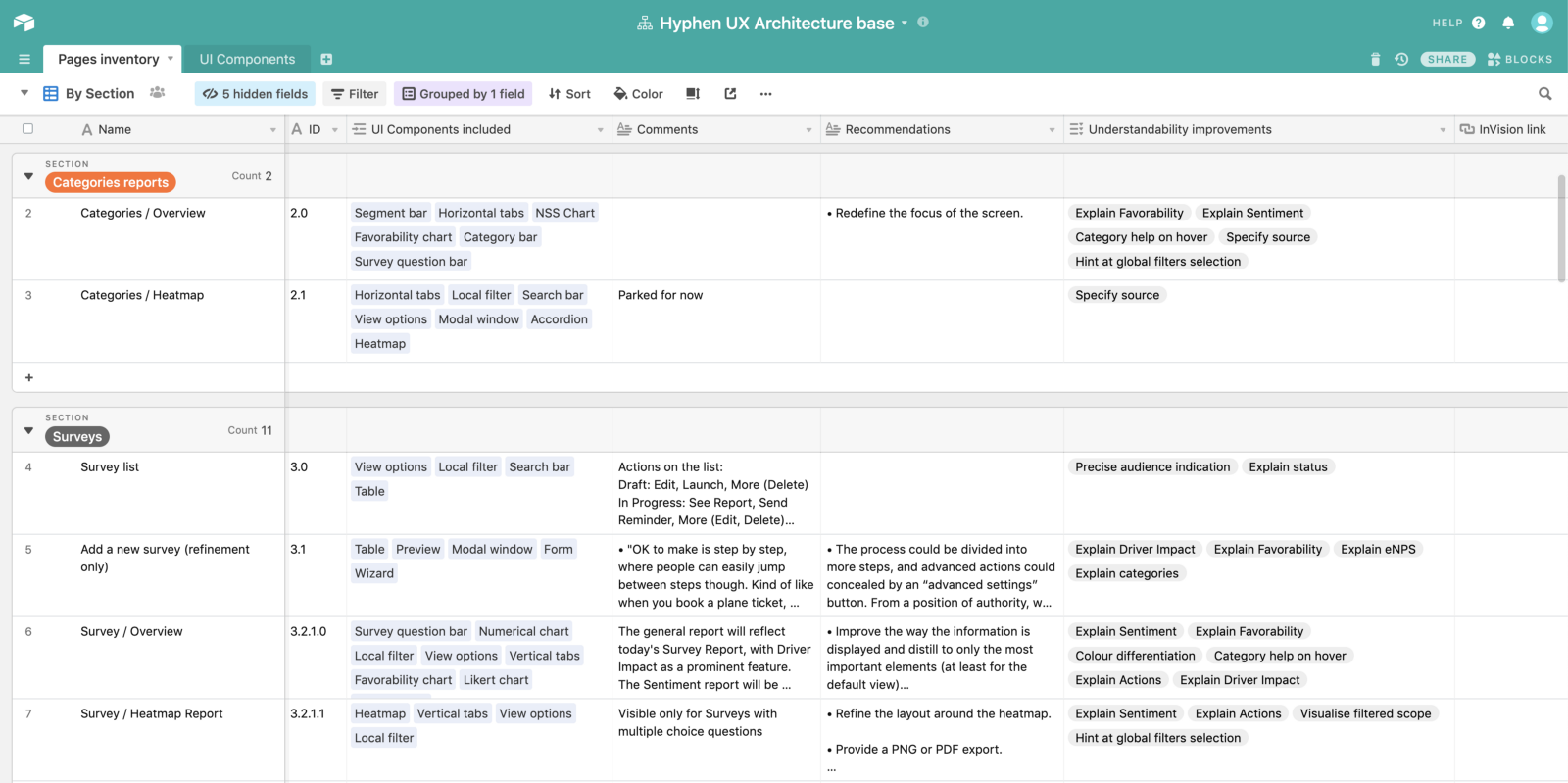This screenshot has width=1568, height=783.
Task: Open the more options ellipsis
Action: 766,94
